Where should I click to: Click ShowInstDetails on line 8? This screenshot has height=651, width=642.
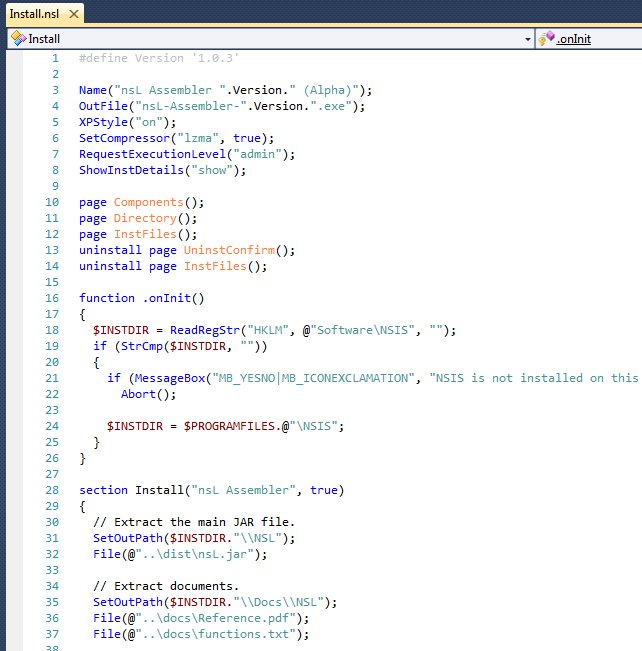(x=131, y=170)
